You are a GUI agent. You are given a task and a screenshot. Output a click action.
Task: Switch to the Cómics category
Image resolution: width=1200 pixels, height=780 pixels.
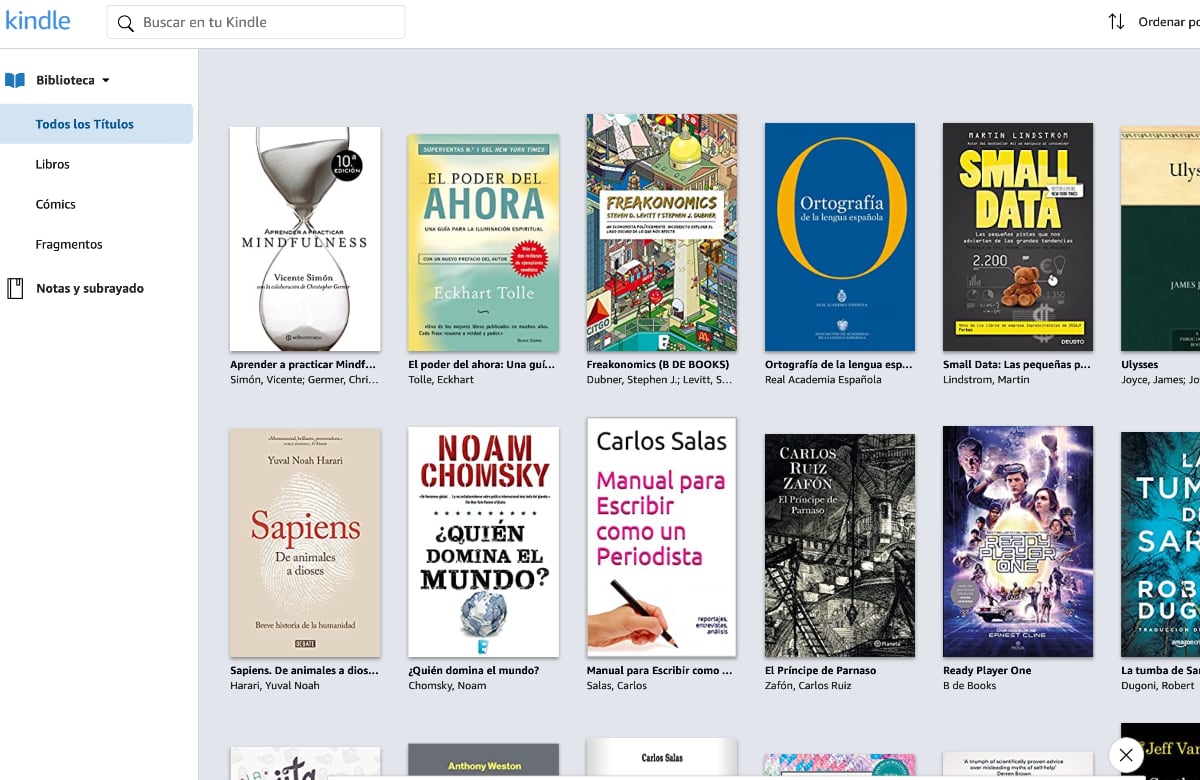point(55,204)
